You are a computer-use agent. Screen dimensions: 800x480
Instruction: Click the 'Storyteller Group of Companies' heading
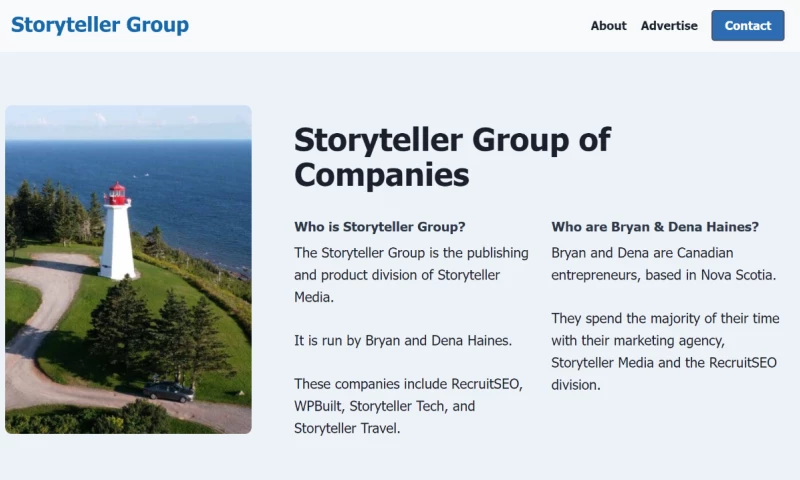452,157
